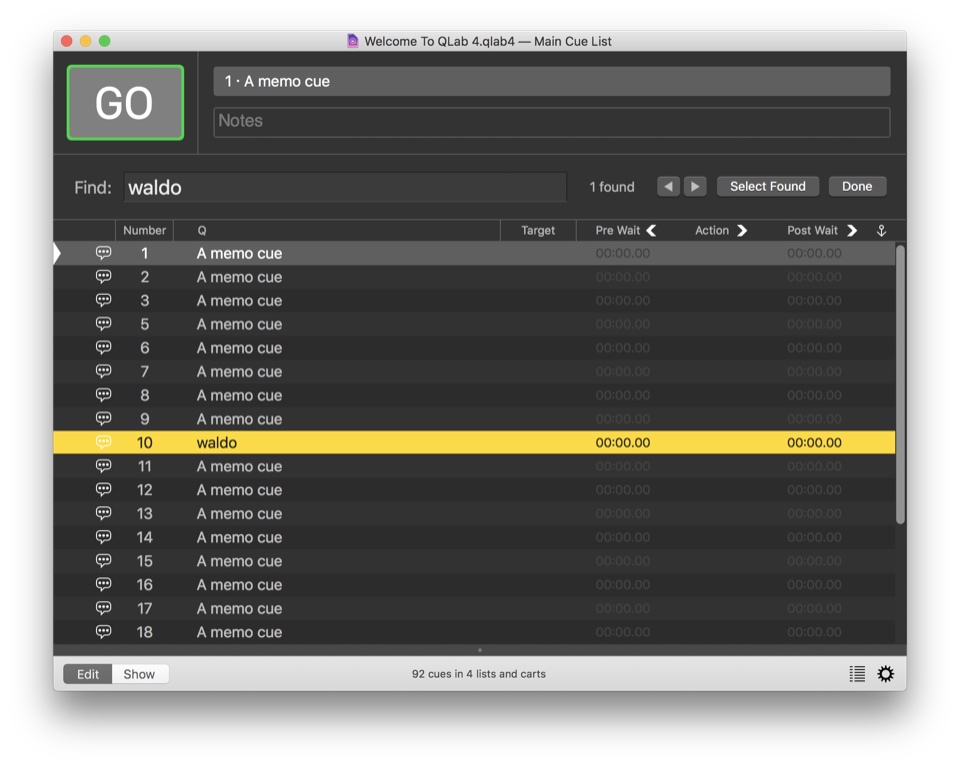
Task: Jump to the next found result arrow
Action: (x=695, y=187)
